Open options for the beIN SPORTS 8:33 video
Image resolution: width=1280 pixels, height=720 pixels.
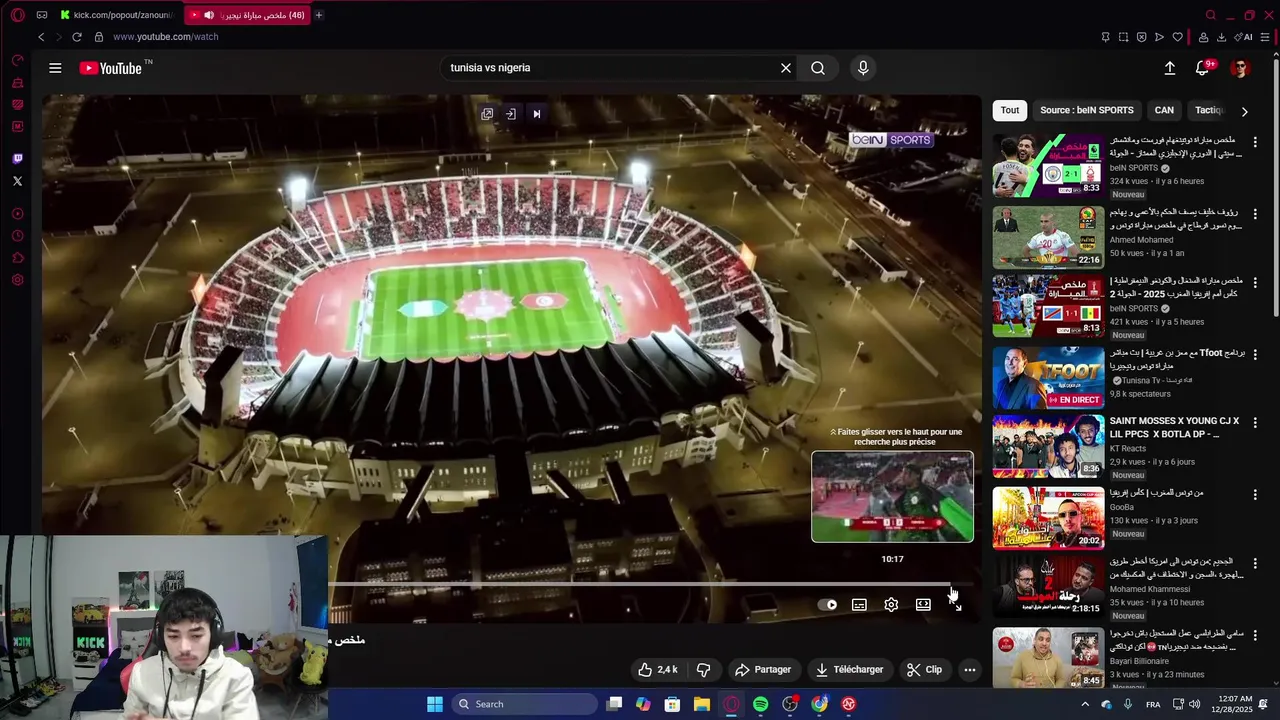point(1255,142)
